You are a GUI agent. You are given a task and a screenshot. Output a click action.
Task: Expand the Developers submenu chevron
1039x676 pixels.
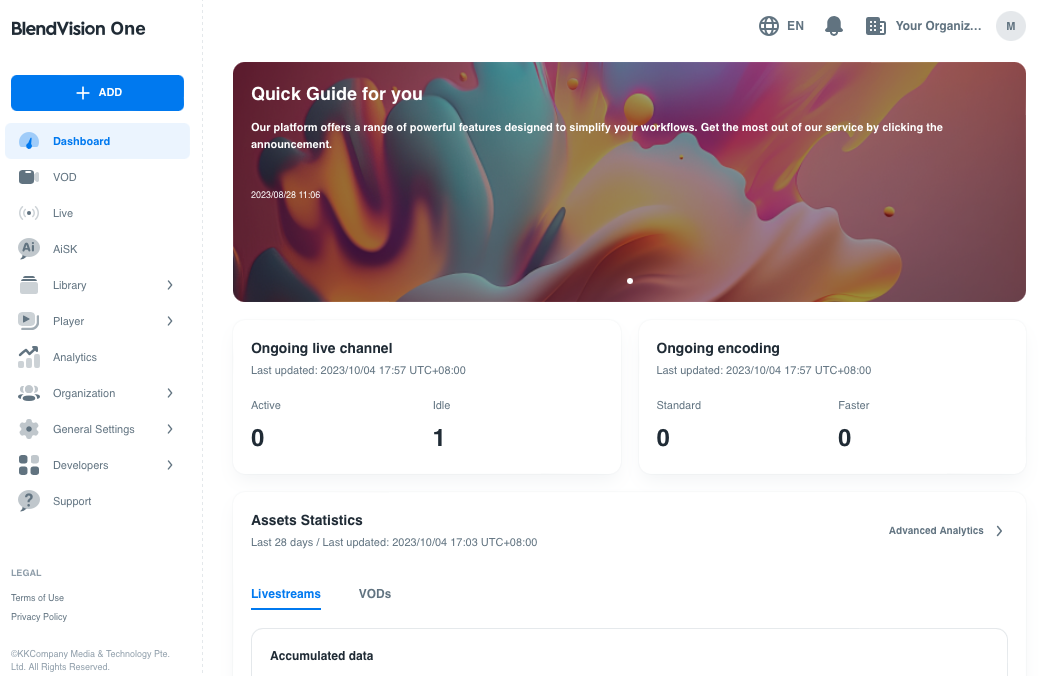(170, 465)
